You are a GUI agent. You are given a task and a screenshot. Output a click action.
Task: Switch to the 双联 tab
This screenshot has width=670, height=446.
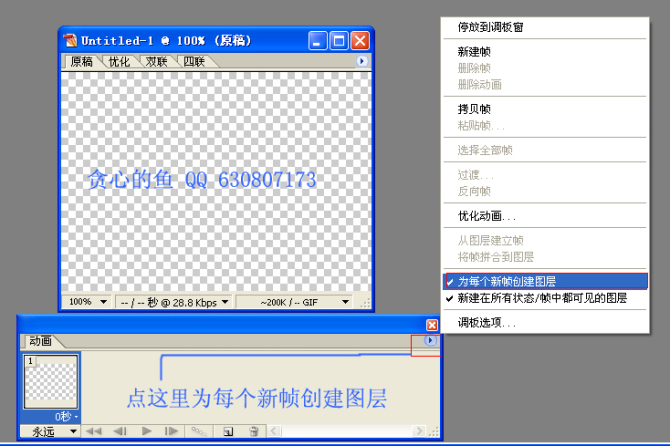click(157, 62)
